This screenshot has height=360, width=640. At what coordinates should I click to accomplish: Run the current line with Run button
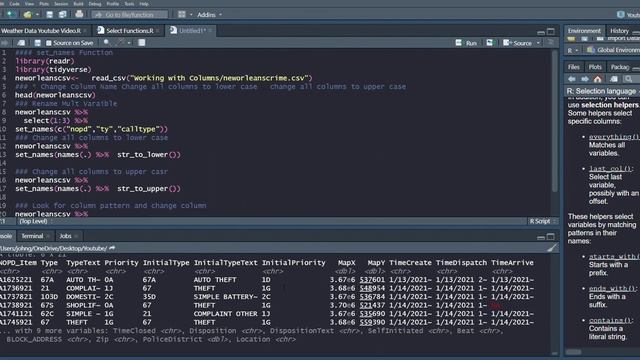pos(466,43)
